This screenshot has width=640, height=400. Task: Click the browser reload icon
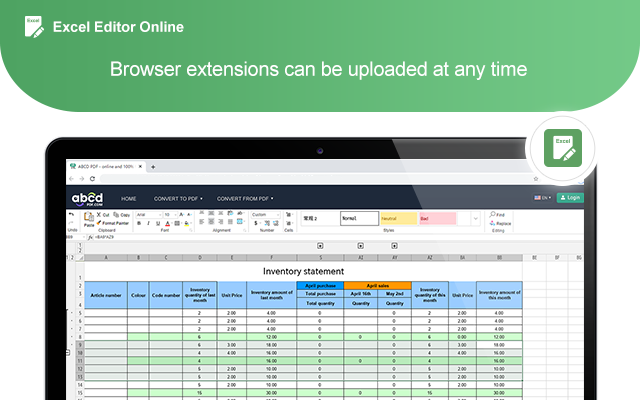(92, 179)
